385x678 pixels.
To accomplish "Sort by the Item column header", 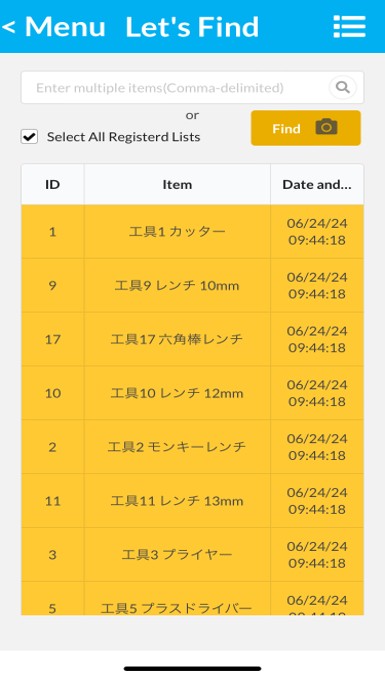I will pyautogui.click(x=177, y=185).
